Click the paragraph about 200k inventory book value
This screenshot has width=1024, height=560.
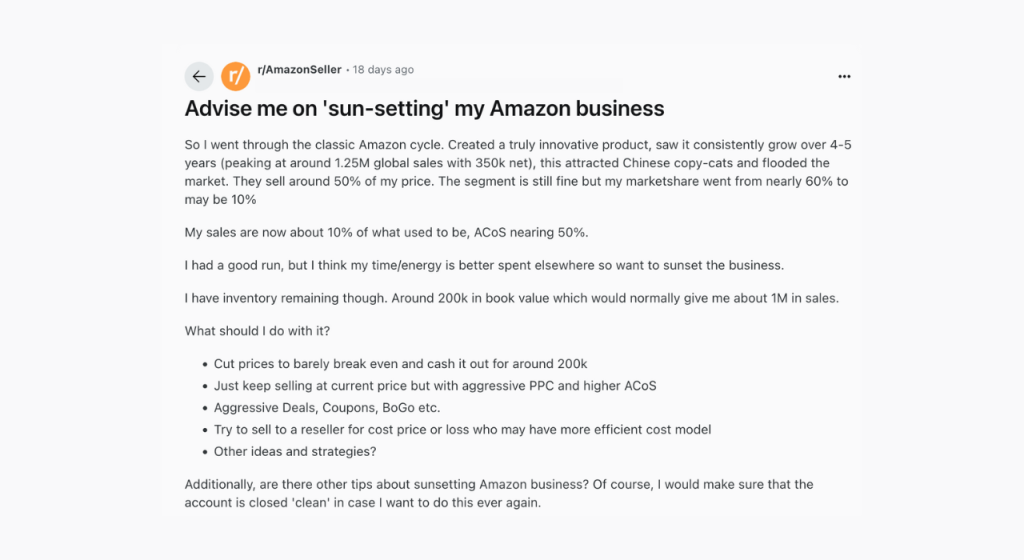point(511,298)
